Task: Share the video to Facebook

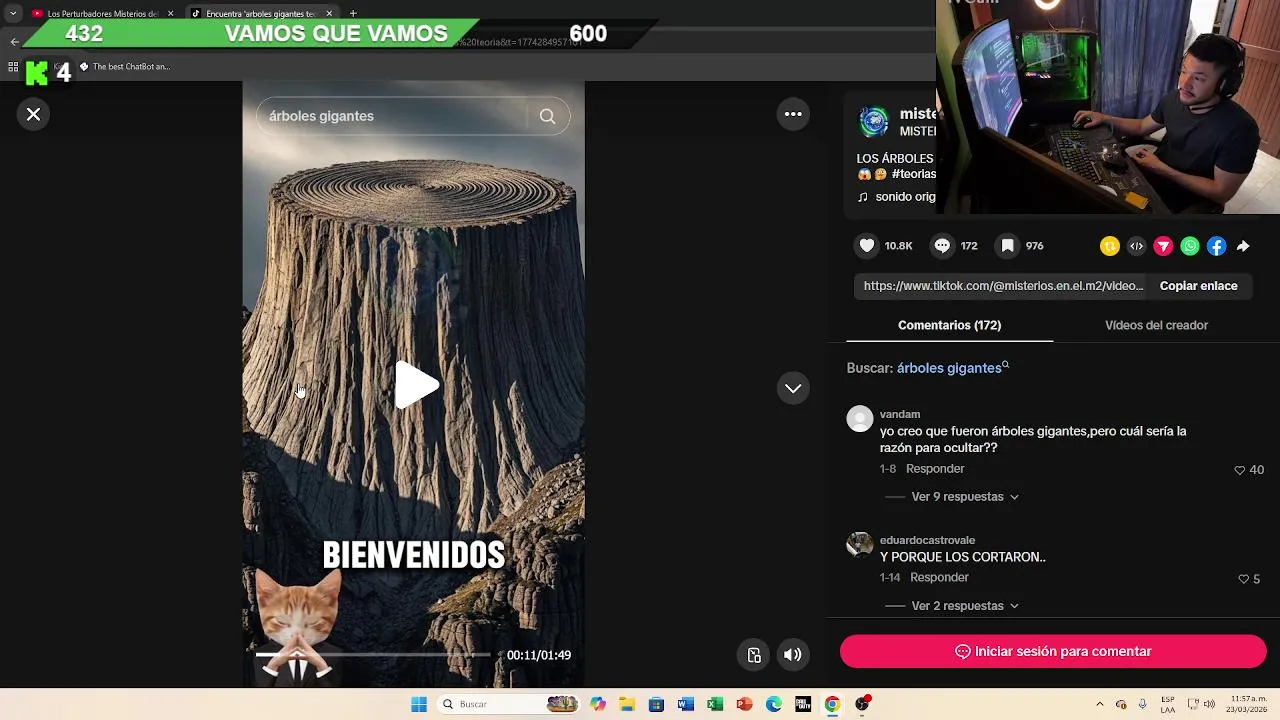Action: coord(1217,246)
